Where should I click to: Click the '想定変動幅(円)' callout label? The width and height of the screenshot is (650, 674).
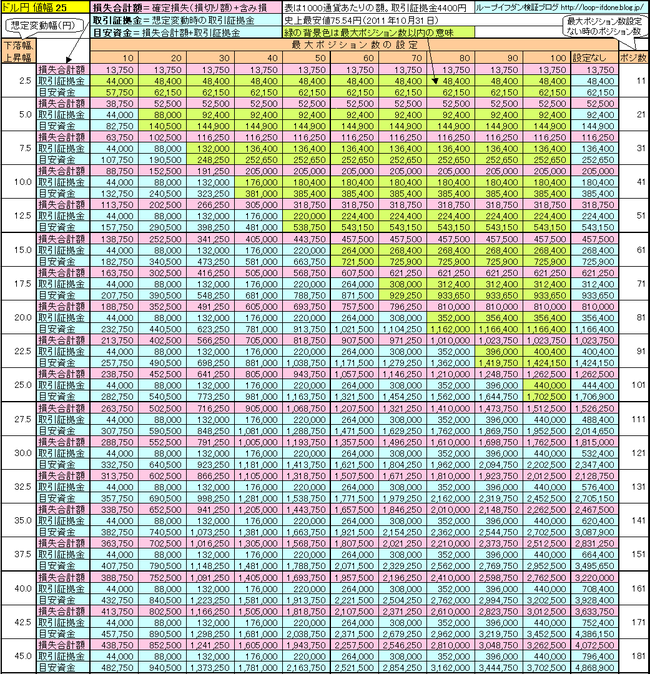click(x=42, y=25)
